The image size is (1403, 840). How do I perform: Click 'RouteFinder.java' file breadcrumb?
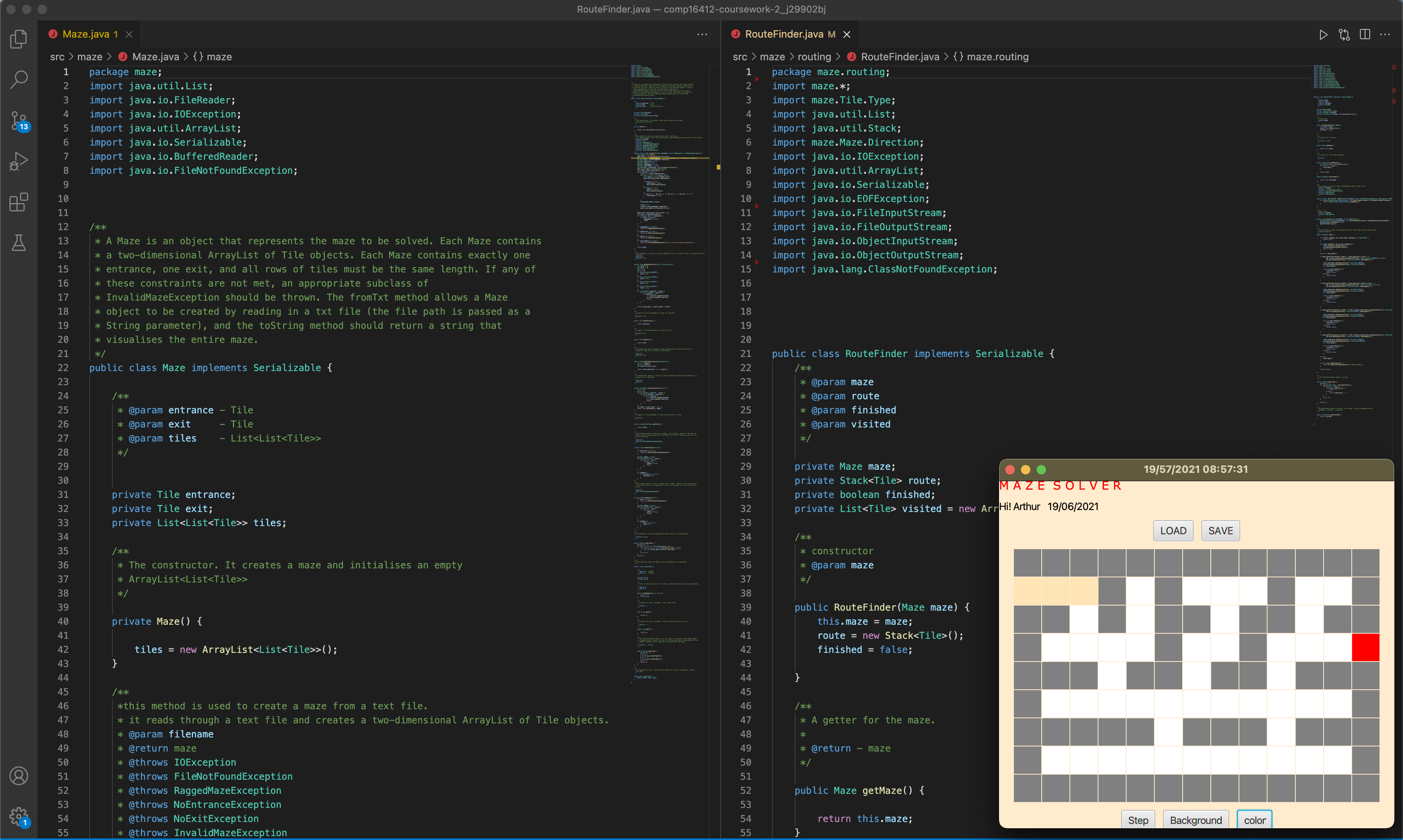click(x=893, y=57)
